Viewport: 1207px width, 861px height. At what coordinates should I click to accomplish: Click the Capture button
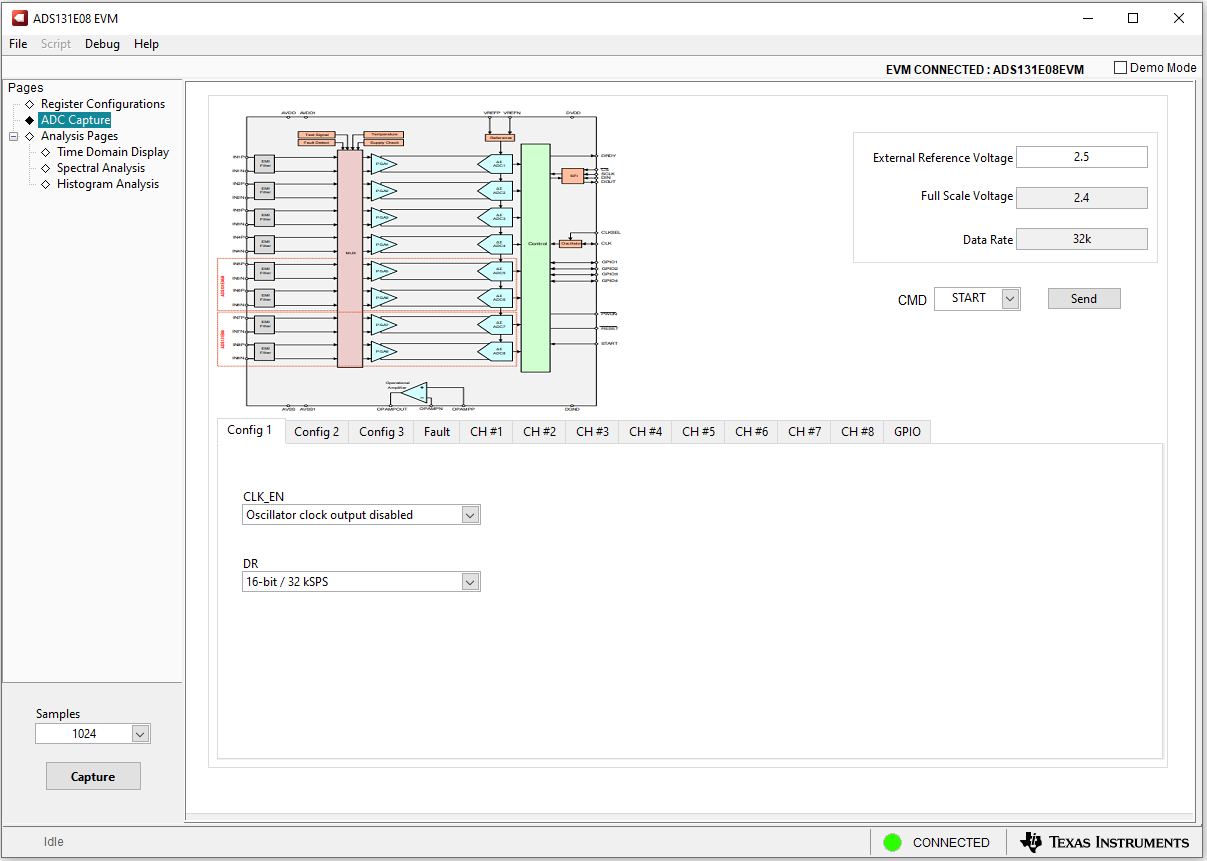pos(93,776)
